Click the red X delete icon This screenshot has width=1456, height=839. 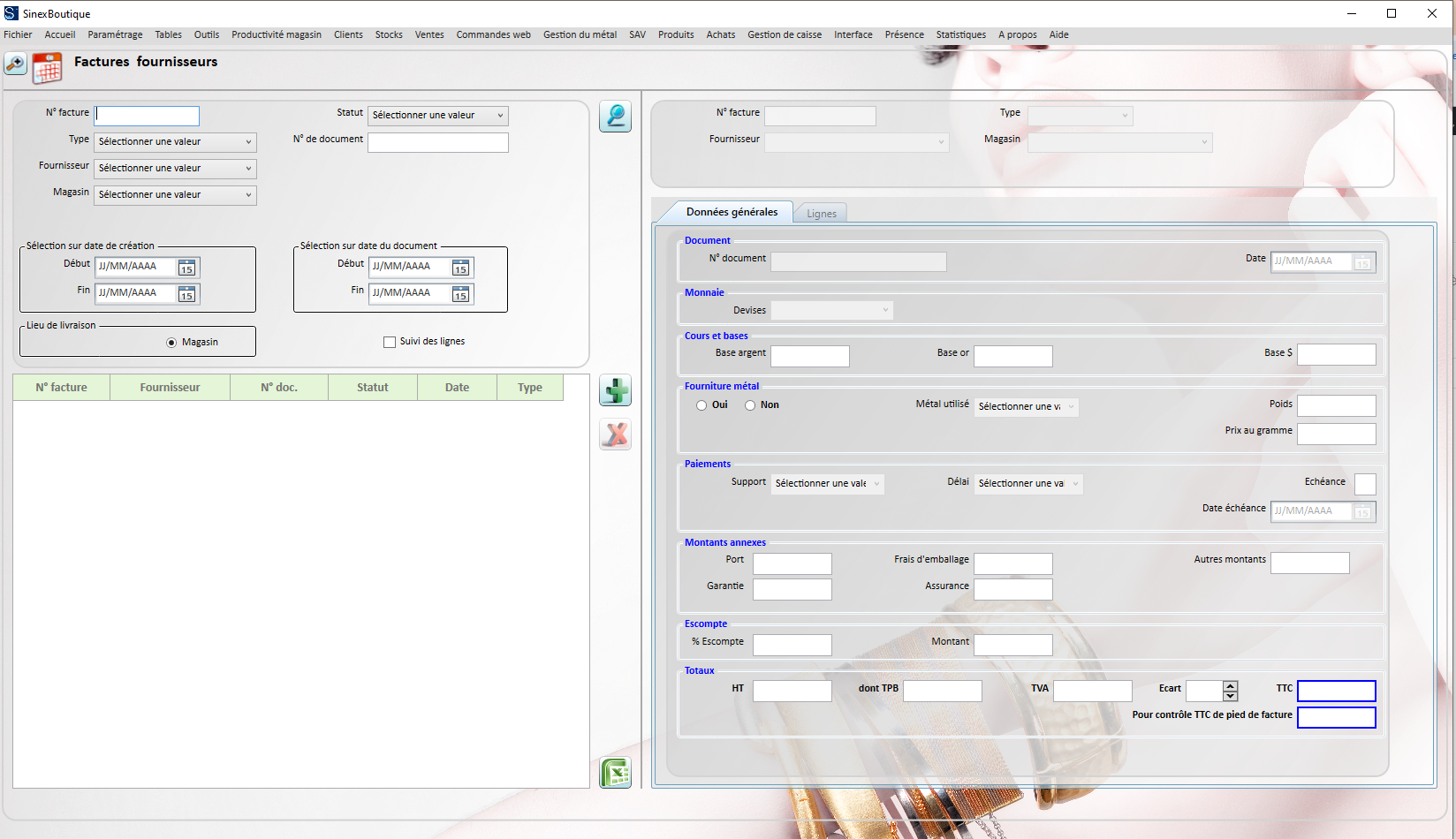pyautogui.click(x=615, y=434)
